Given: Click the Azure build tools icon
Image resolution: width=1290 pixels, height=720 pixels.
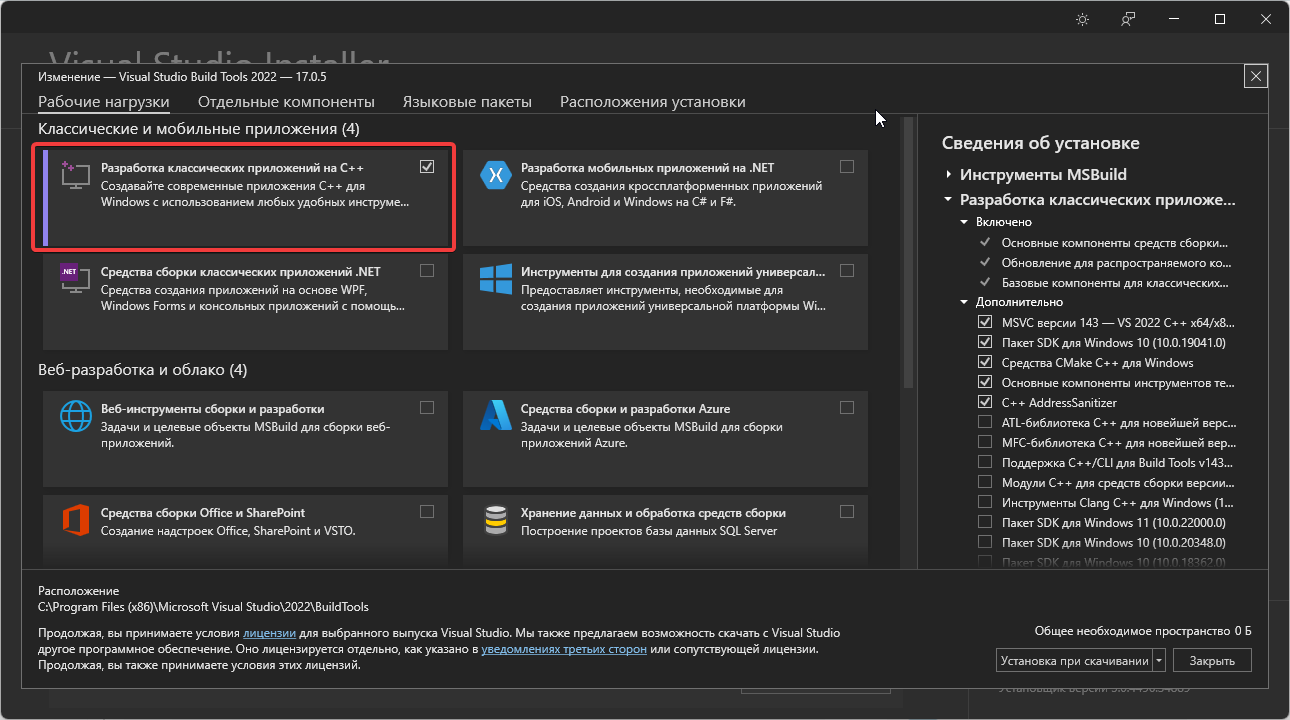Looking at the screenshot, I should coord(496,415).
